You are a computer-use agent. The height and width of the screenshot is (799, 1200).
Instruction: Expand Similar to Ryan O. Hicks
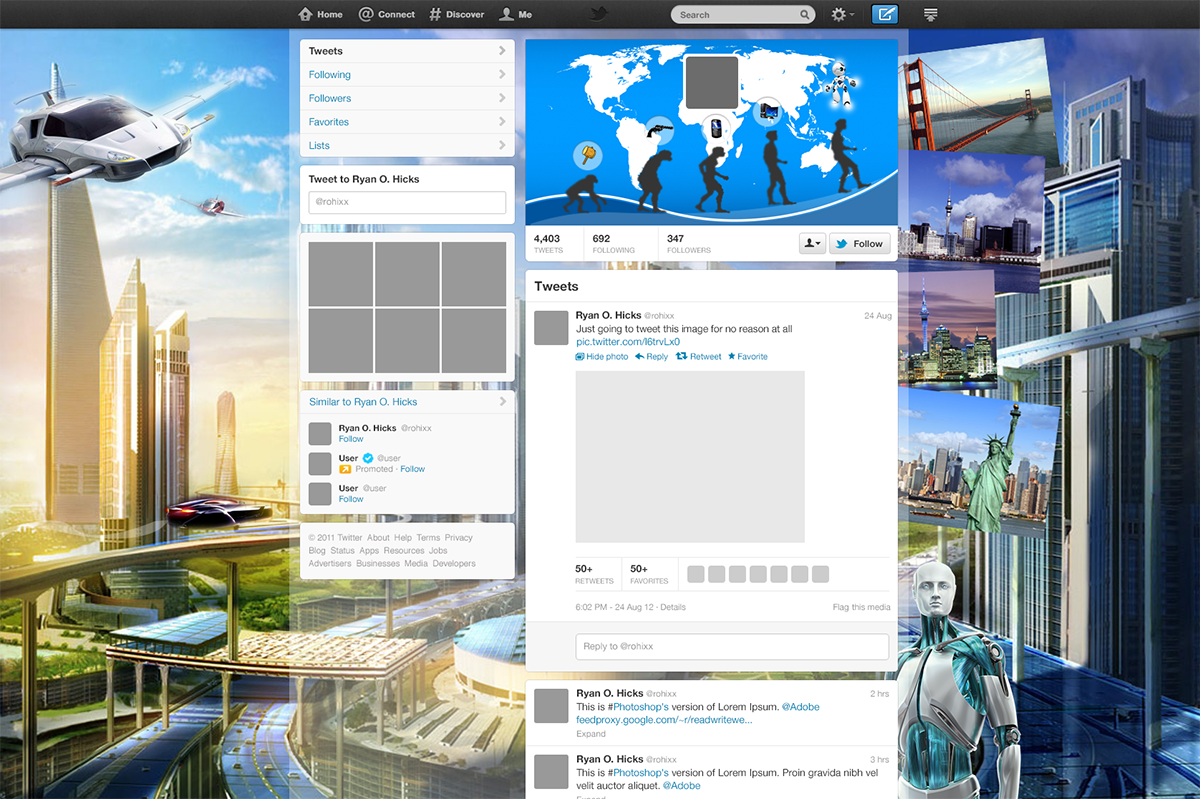(x=407, y=402)
